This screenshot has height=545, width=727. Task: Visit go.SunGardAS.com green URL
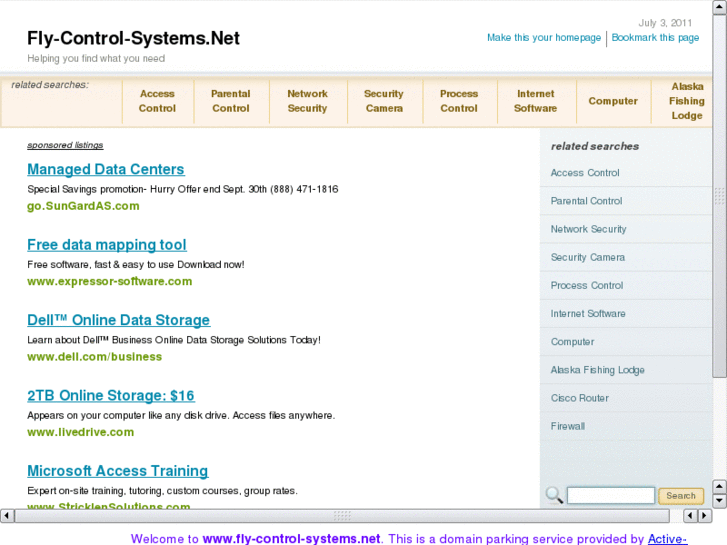pyautogui.click(x=83, y=206)
